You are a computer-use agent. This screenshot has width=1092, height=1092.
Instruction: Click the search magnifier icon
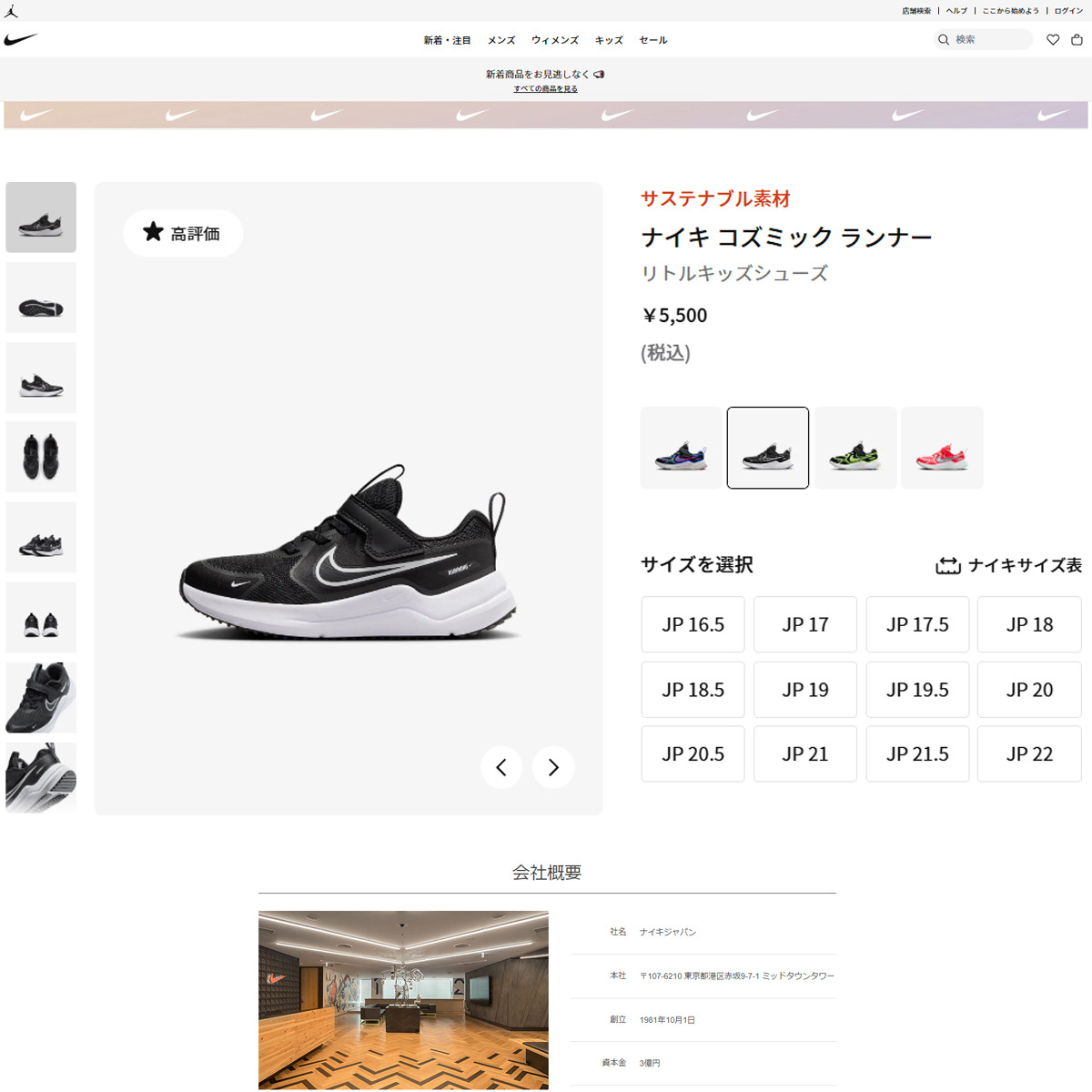click(944, 39)
